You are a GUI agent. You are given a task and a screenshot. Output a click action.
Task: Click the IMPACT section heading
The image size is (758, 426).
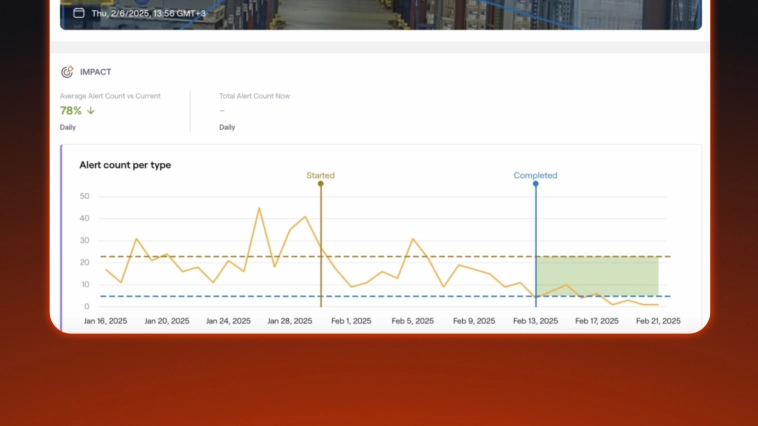tap(96, 72)
